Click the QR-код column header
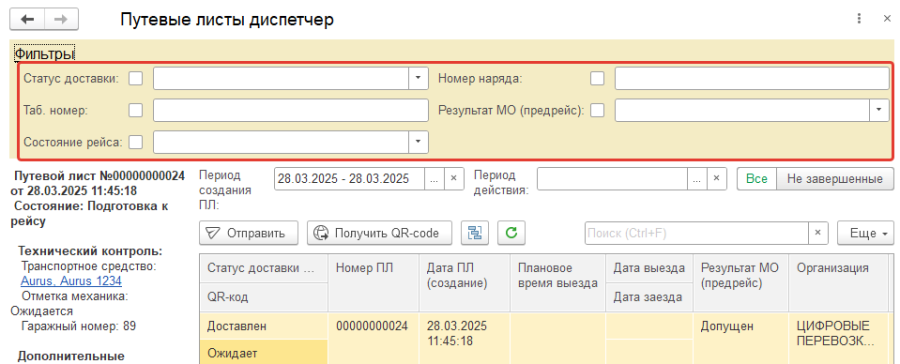 [263, 297]
